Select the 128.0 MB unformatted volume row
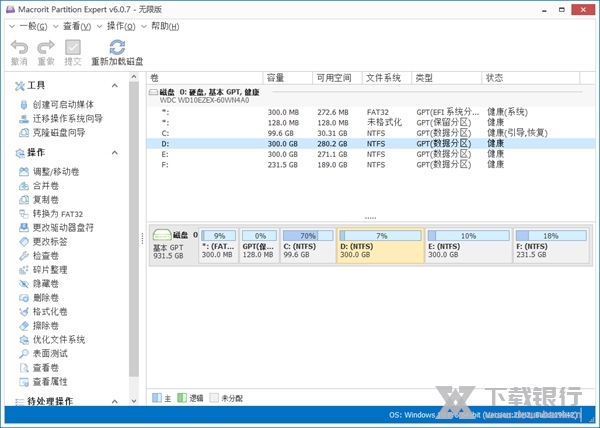The image size is (600, 428). pos(371,123)
